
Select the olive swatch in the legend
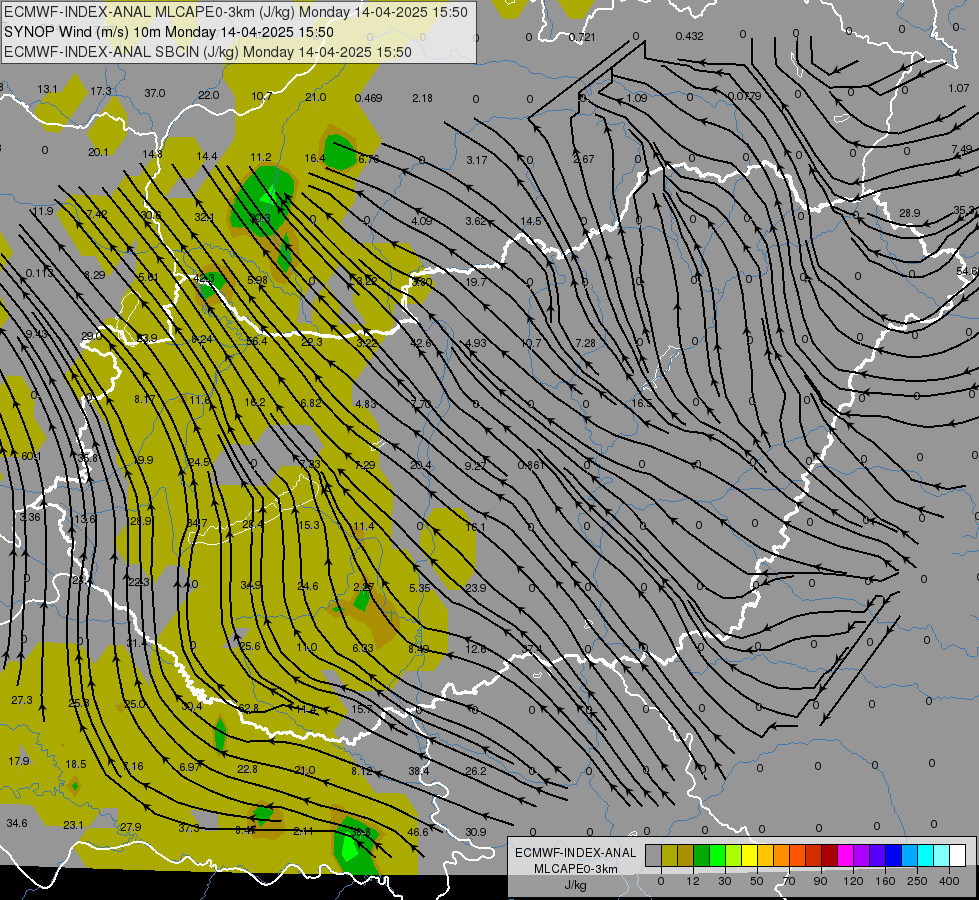pos(669,855)
